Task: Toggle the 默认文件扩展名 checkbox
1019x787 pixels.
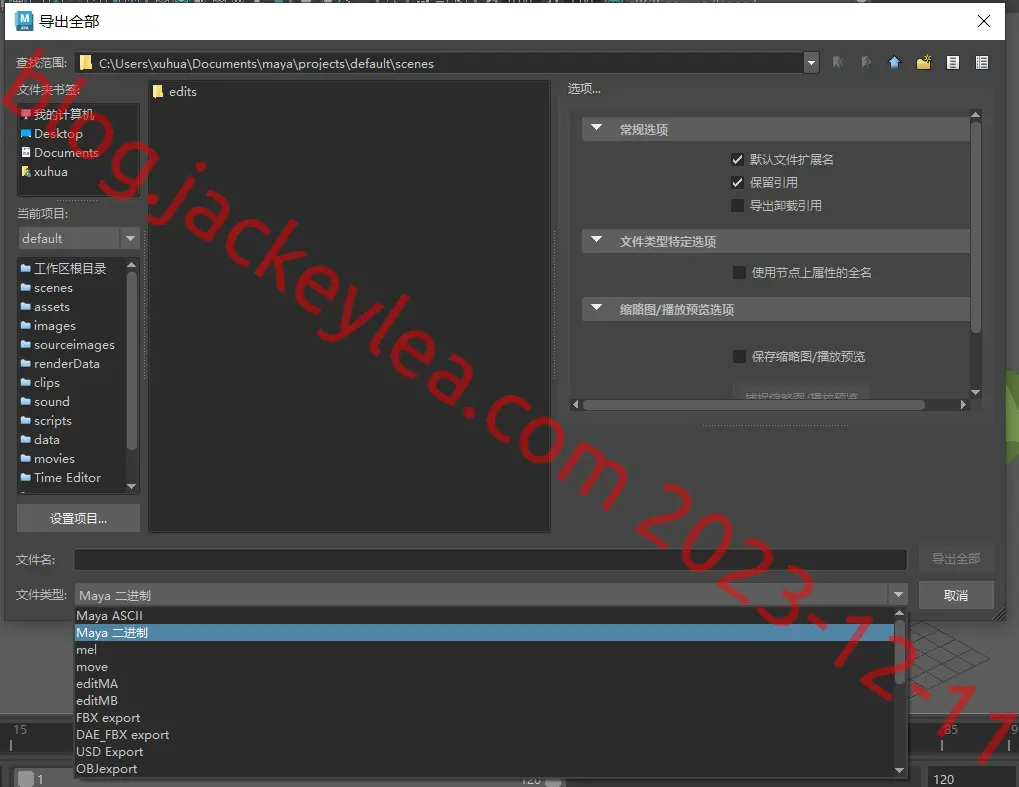Action: click(x=738, y=159)
